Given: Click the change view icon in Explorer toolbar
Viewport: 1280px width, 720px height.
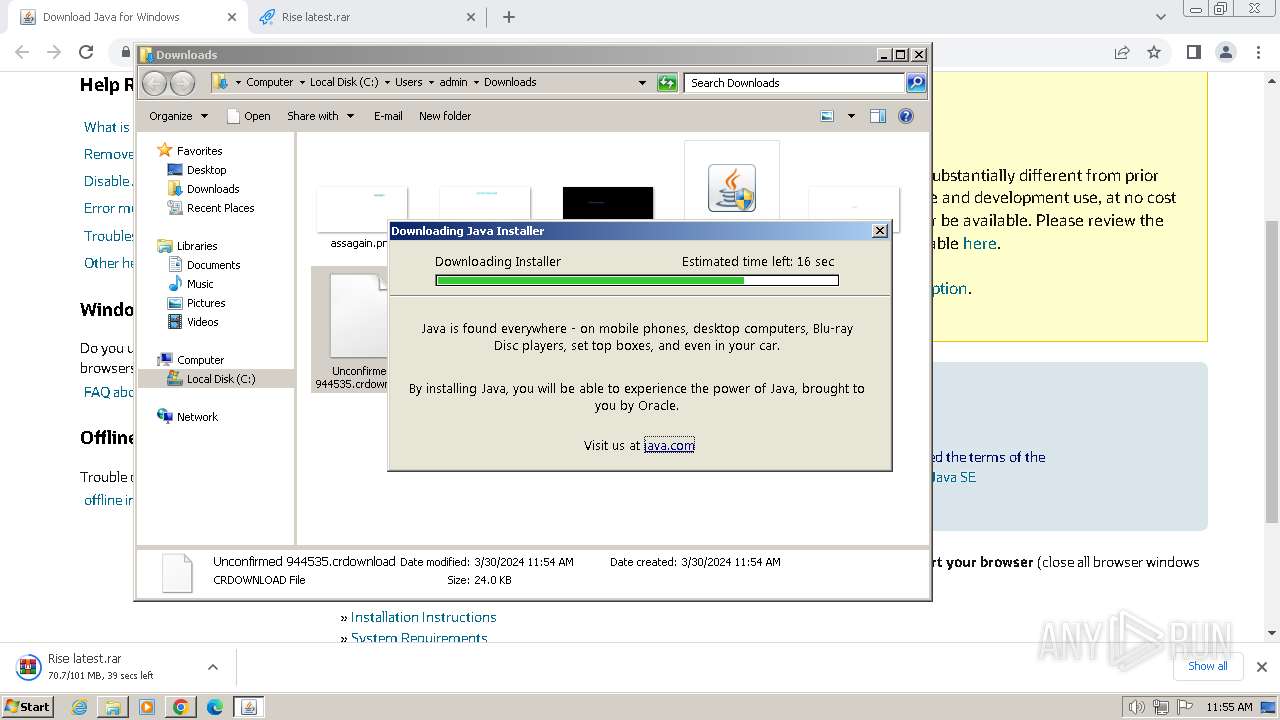Looking at the screenshot, I should coord(827,116).
